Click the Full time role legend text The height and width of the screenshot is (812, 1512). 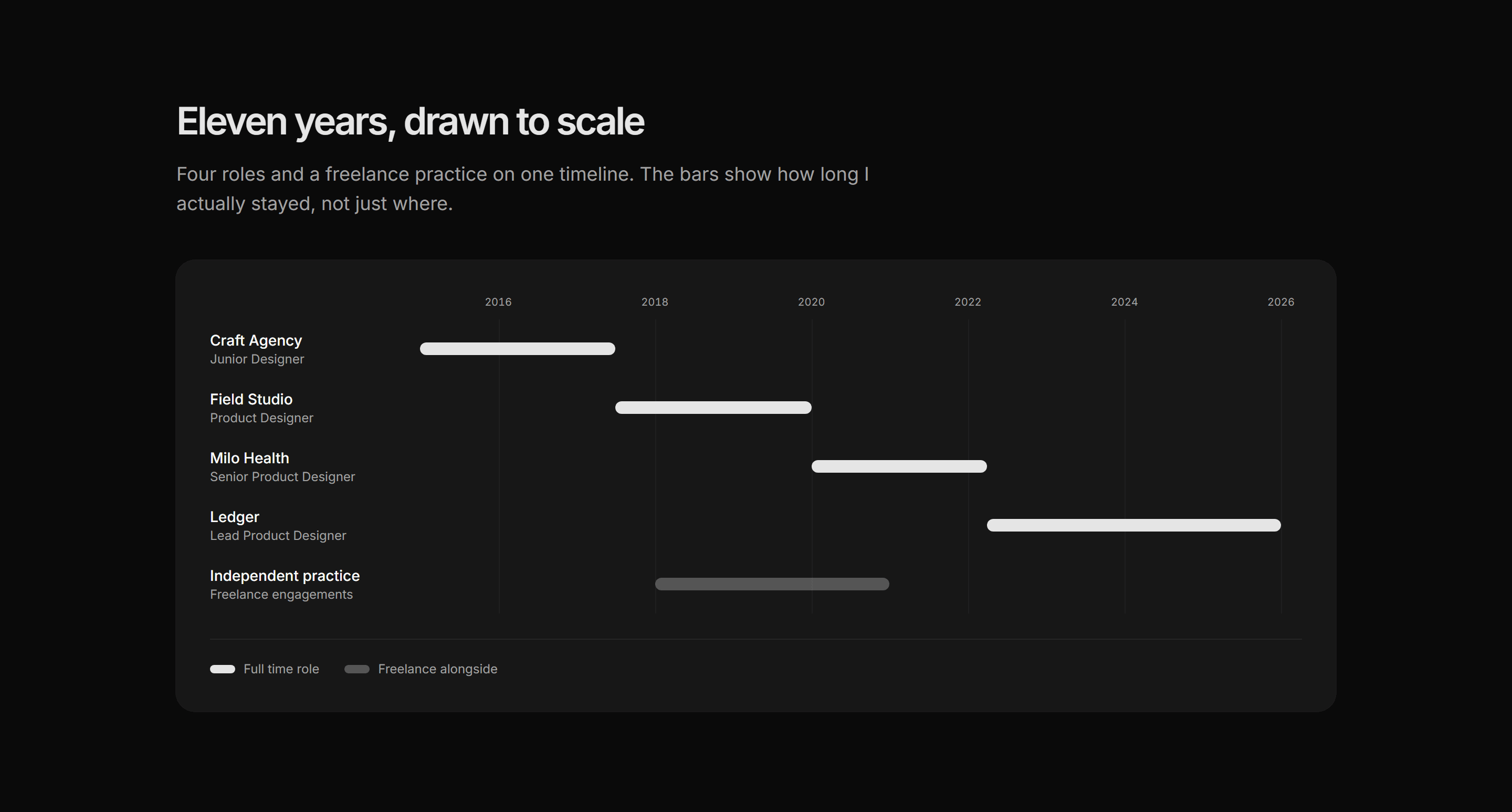tap(281, 669)
